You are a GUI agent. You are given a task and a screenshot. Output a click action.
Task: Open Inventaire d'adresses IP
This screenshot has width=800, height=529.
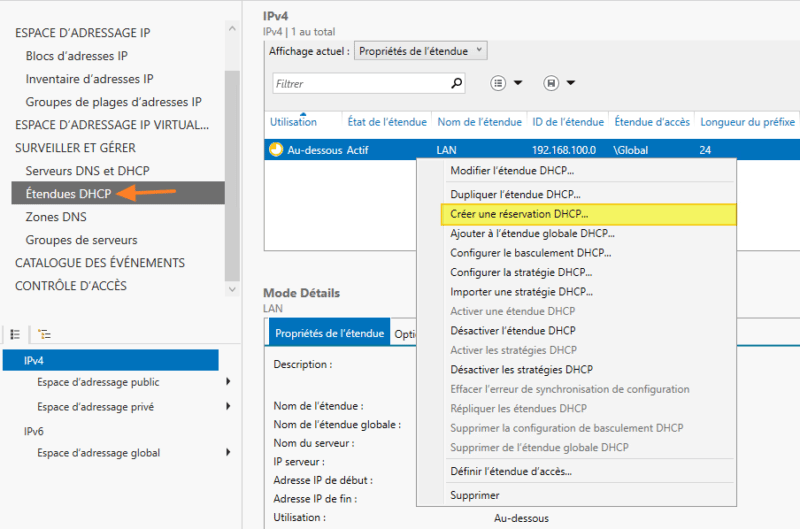(89, 79)
